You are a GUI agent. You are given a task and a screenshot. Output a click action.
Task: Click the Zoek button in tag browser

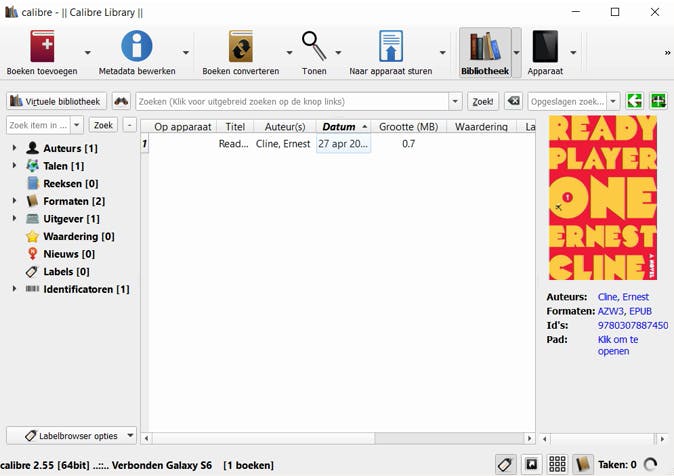tap(103, 125)
